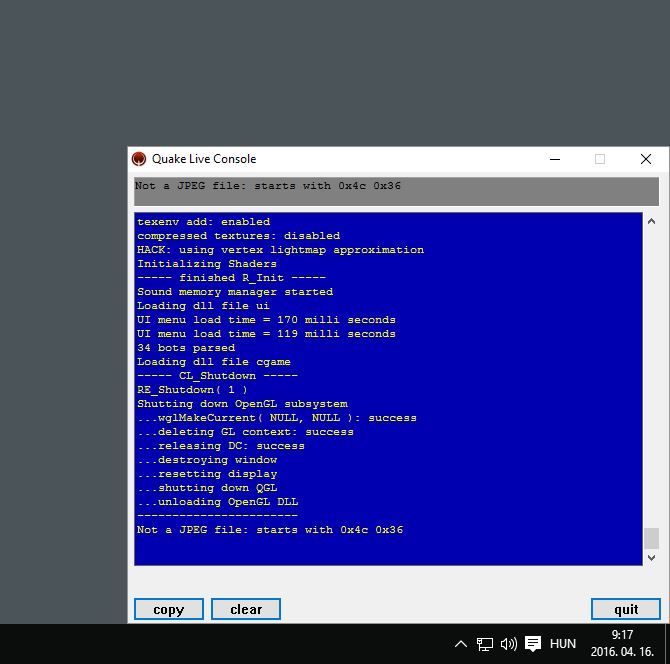Click the 170 milli seconds load time line

pos(266,320)
